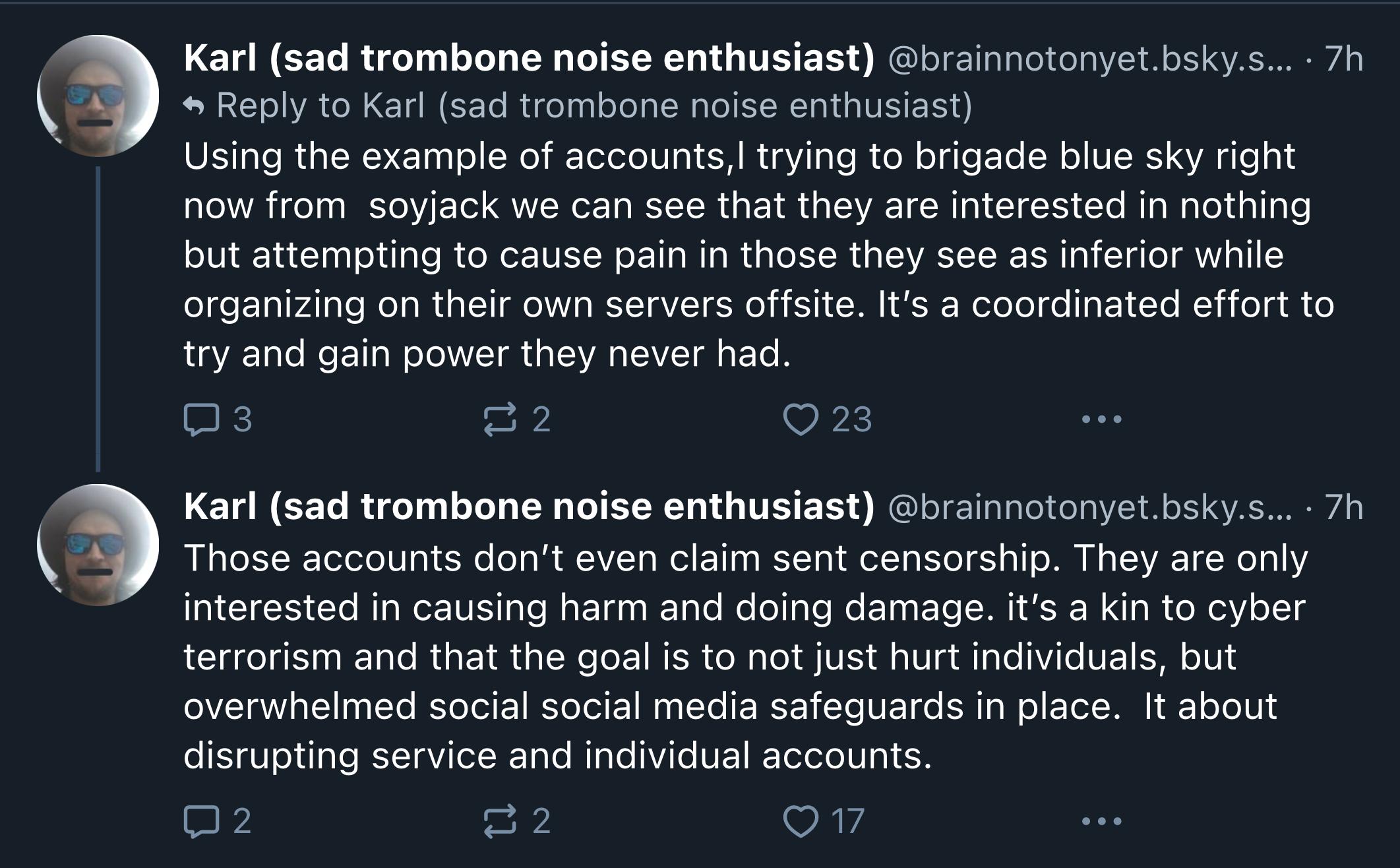Like the second post with 17 likes
Viewport: 1400px width, 868px height.
tap(801, 822)
